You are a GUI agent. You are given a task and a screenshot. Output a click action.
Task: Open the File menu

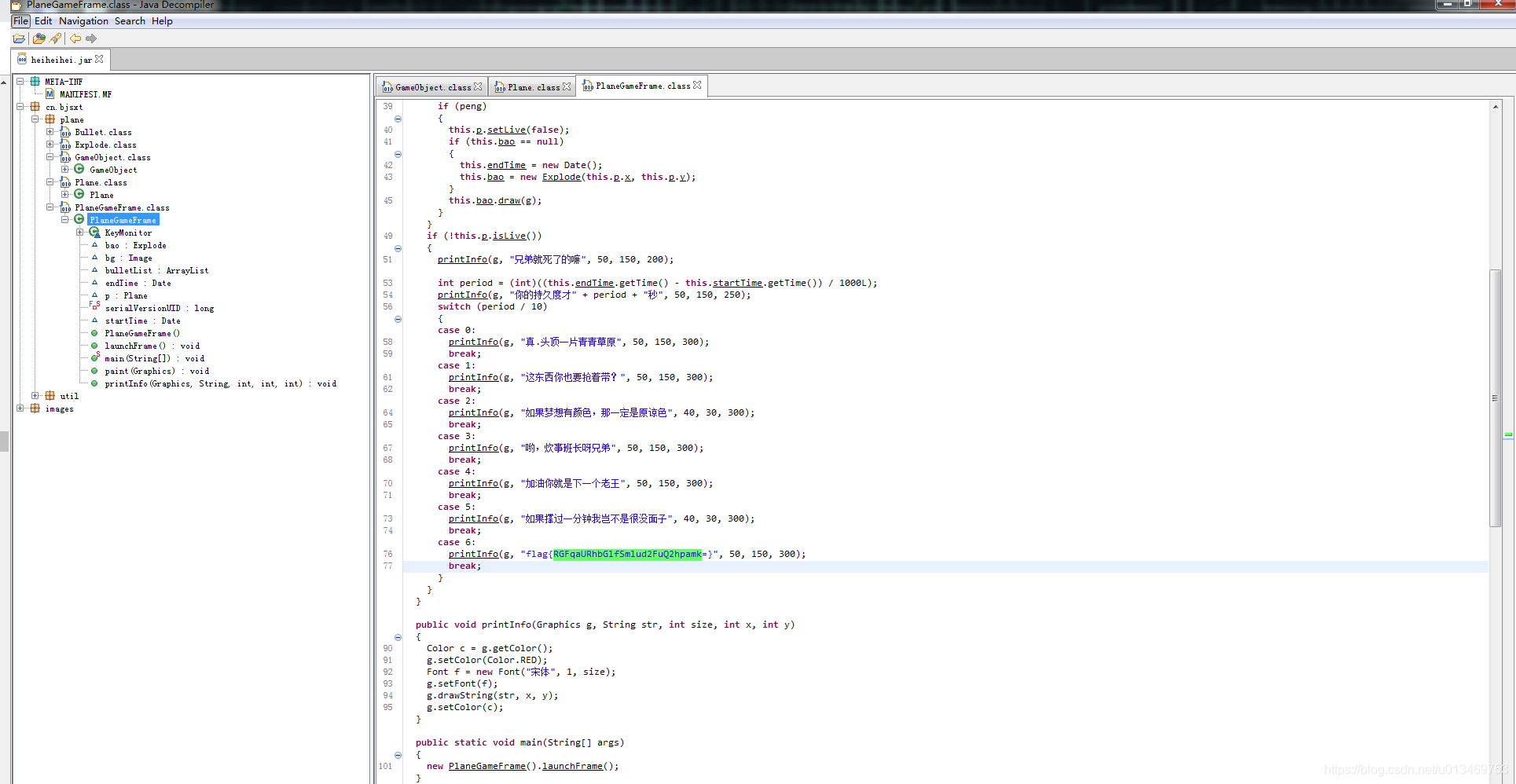coord(20,21)
